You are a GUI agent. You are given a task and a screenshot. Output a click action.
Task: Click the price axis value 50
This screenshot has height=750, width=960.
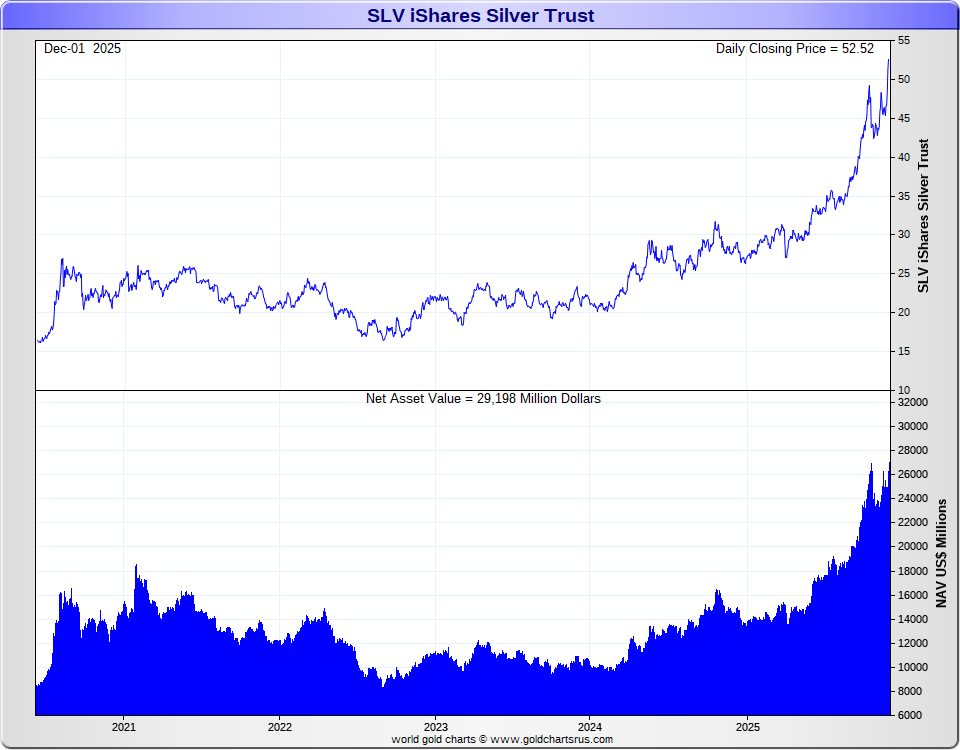click(x=904, y=80)
